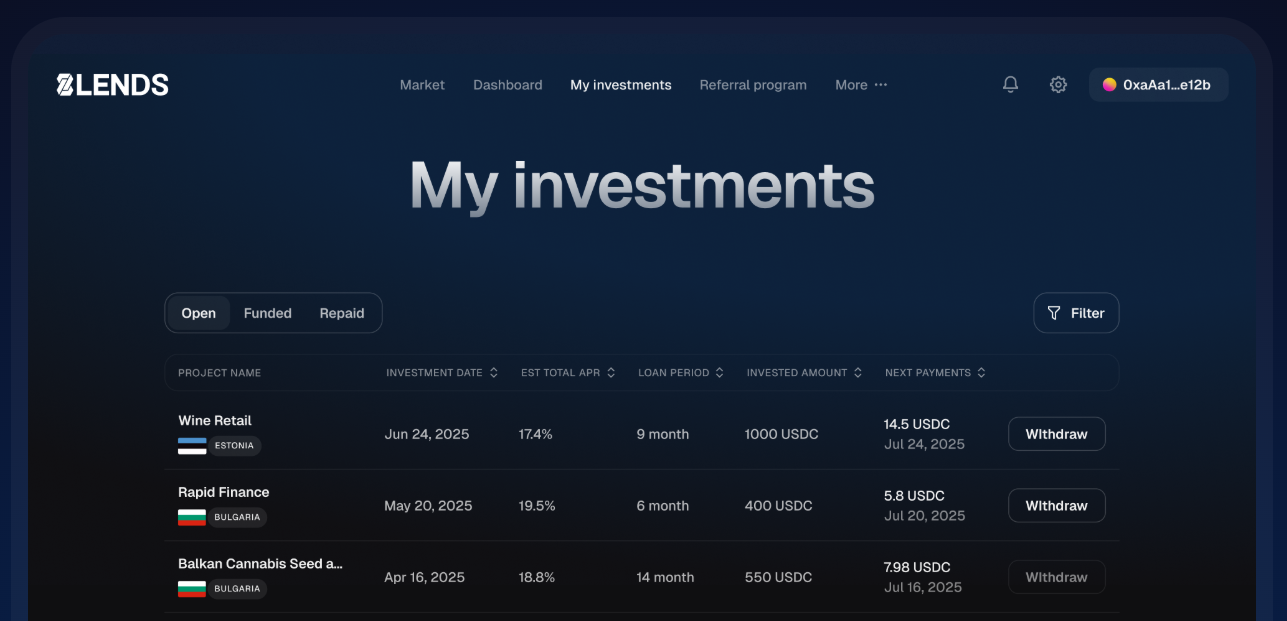The image size is (1287, 621).
Task: Open the notification bell
Action: coord(1010,84)
